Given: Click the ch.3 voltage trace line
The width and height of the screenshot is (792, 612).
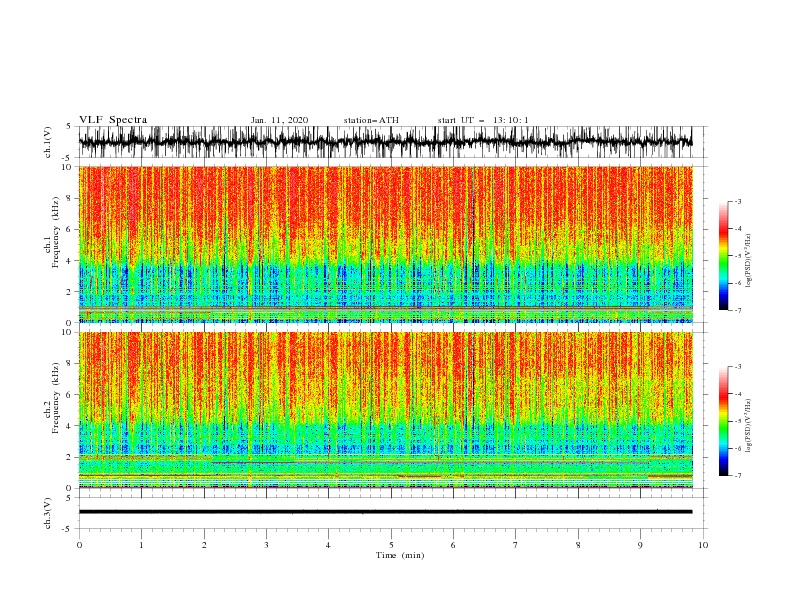Looking at the screenshot, I should pyautogui.click(x=385, y=512).
